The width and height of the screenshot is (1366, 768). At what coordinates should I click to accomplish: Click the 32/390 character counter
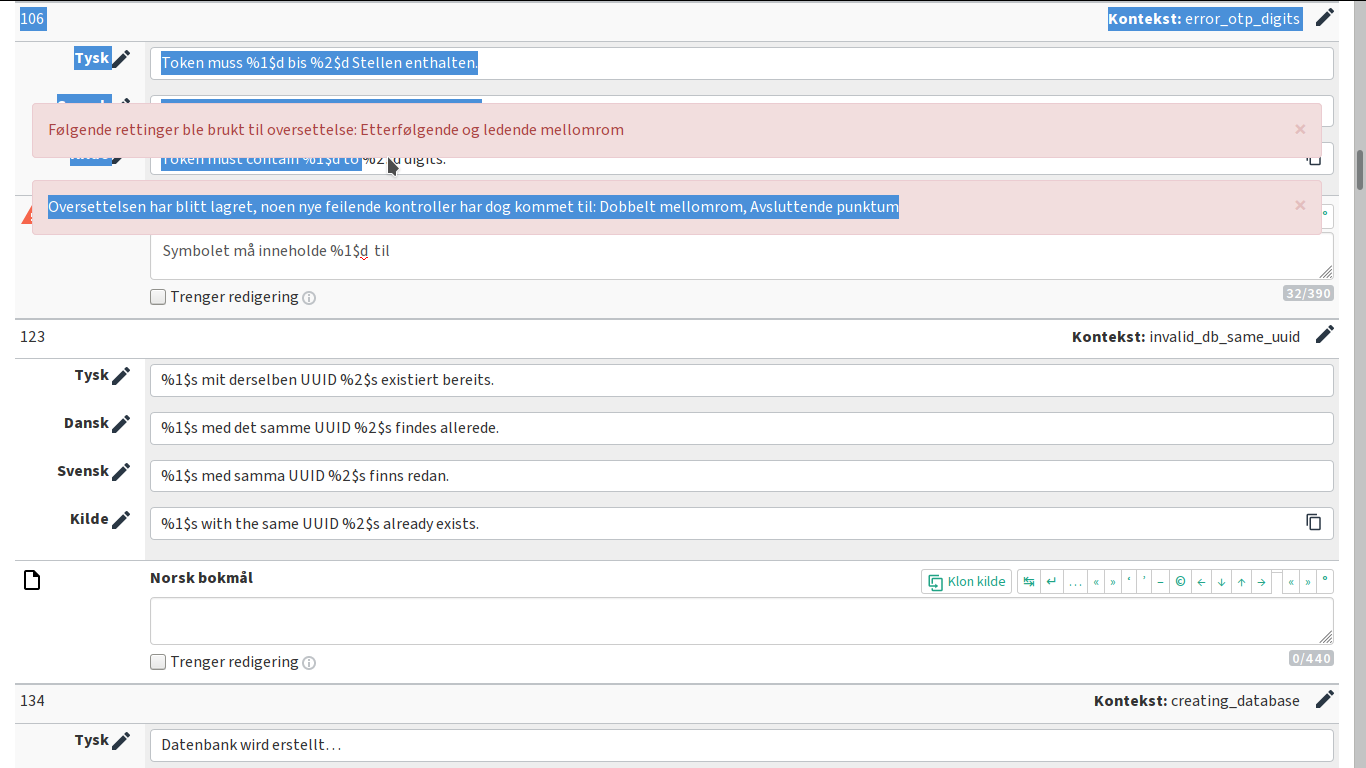coord(1308,293)
